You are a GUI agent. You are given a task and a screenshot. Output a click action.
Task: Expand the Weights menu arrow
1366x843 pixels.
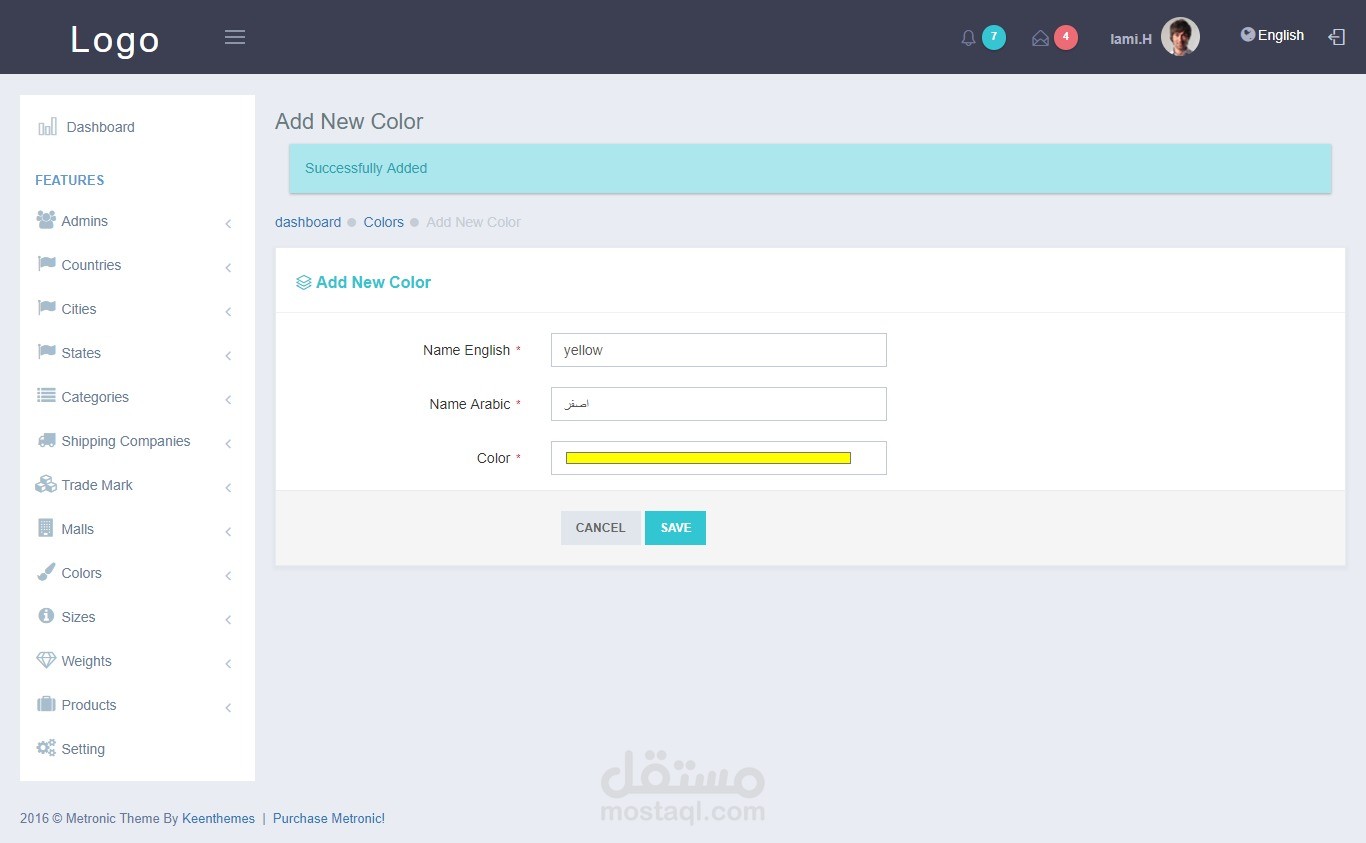228,663
